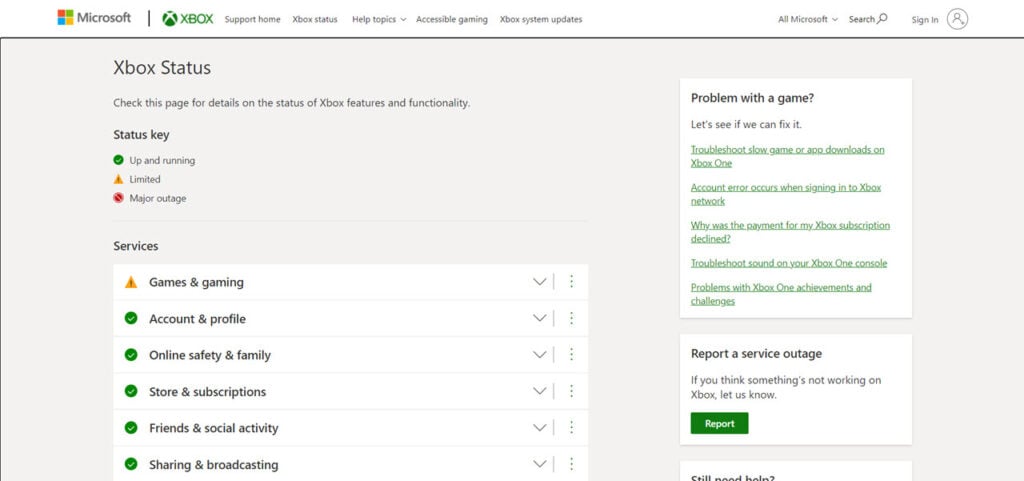Click the Up and running key icon
Viewport: 1024px width, 481px height.
[x=118, y=160]
